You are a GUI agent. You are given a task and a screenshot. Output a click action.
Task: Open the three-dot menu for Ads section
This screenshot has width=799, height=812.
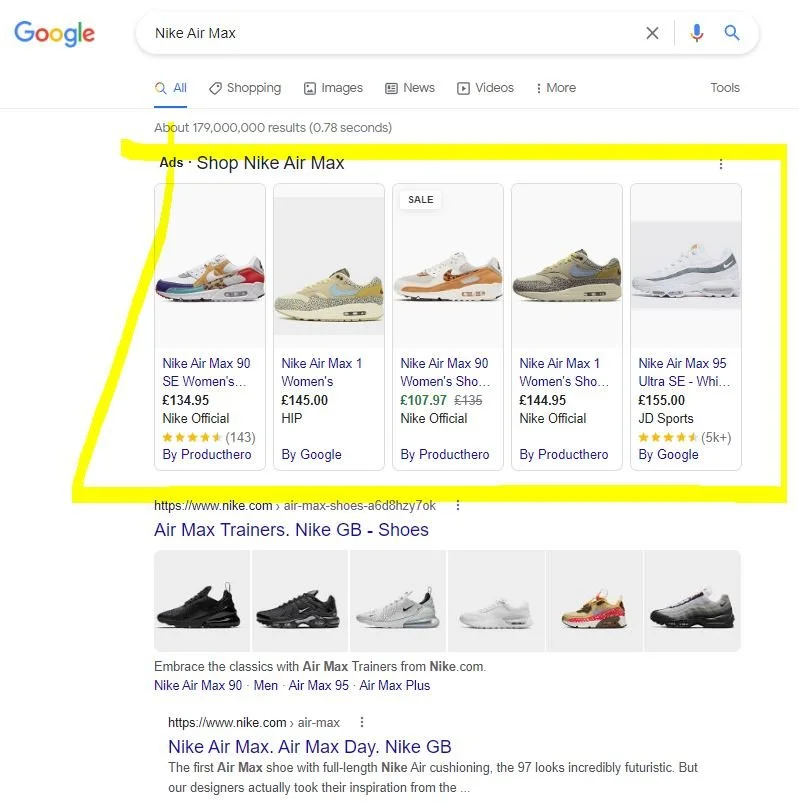click(x=721, y=164)
